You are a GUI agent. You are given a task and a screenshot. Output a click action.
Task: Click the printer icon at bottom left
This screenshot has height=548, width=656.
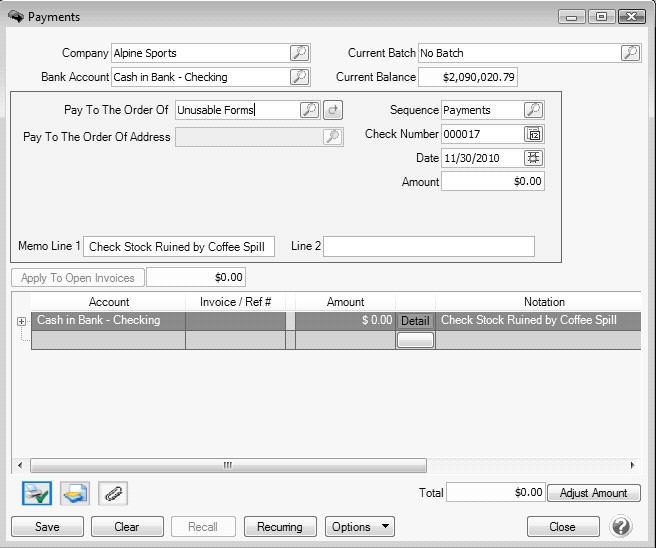(75, 493)
